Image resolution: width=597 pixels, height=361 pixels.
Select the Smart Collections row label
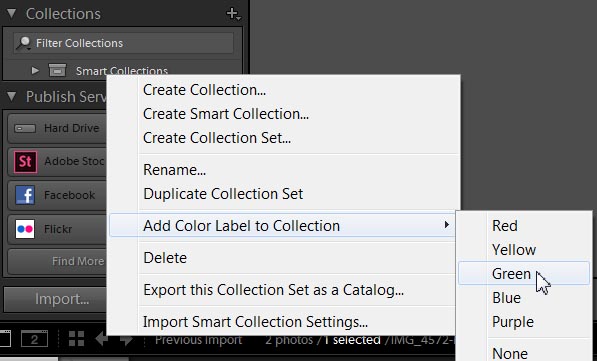121,71
